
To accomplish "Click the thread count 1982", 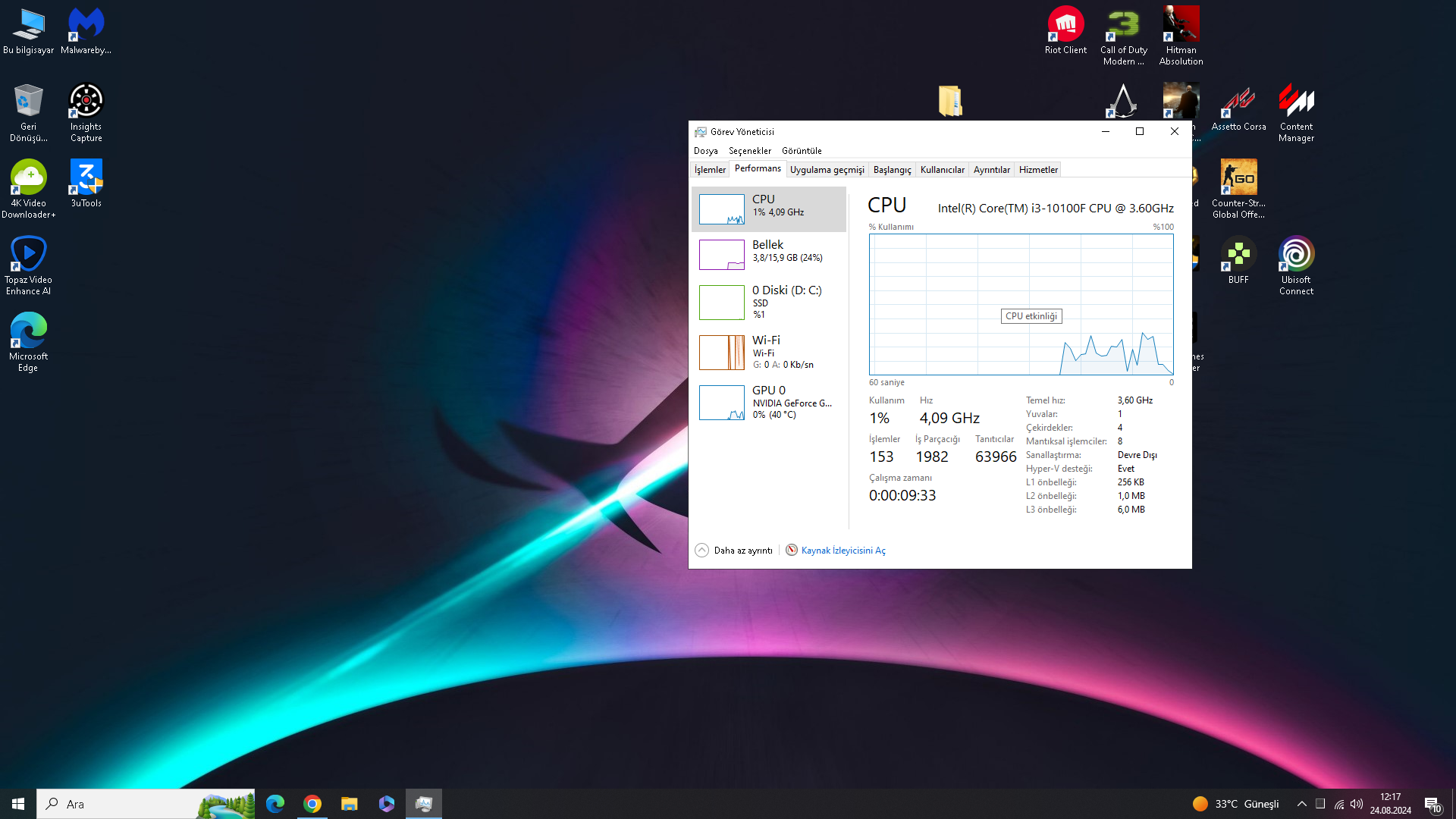I will (x=932, y=457).
